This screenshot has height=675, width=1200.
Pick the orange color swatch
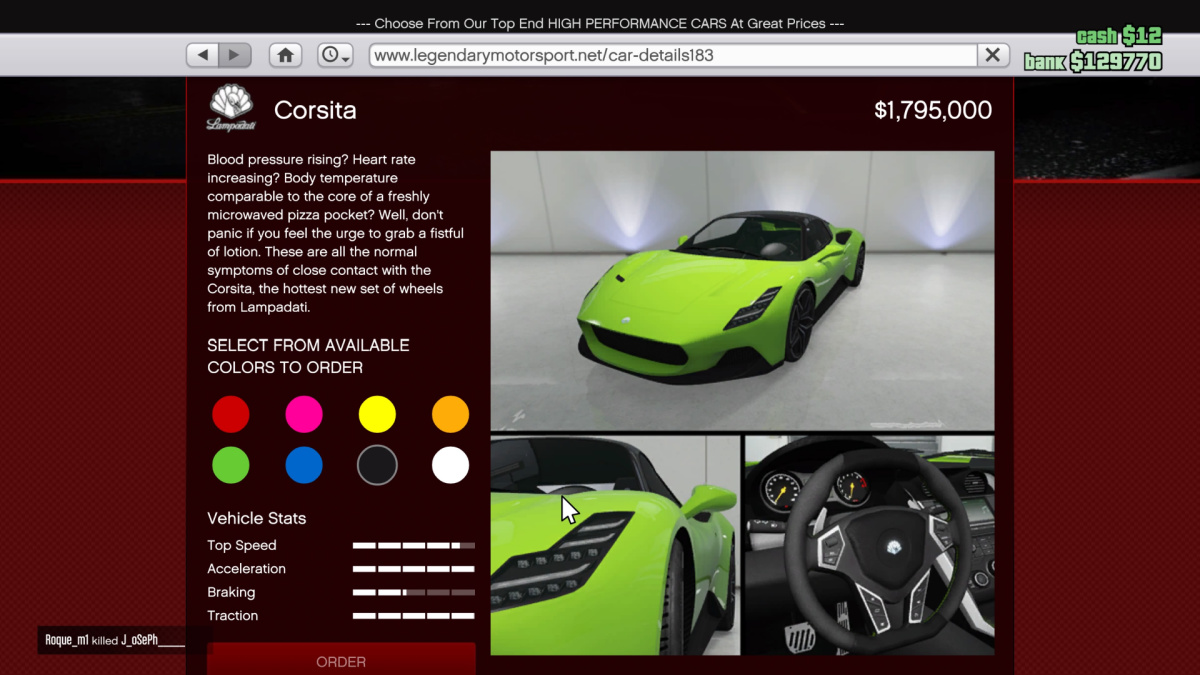(450, 414)
